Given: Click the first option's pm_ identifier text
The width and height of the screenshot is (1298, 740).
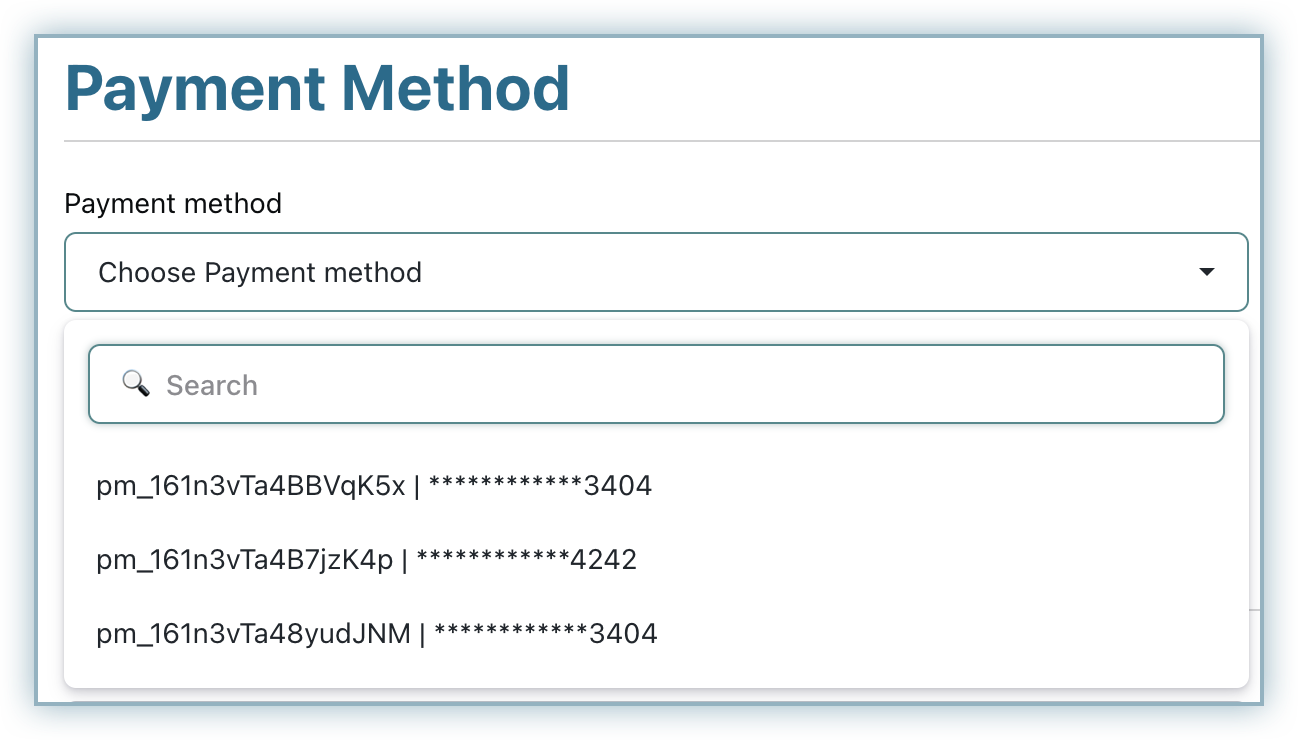Looking at the screenshot, I should click(x=251, y=486).
